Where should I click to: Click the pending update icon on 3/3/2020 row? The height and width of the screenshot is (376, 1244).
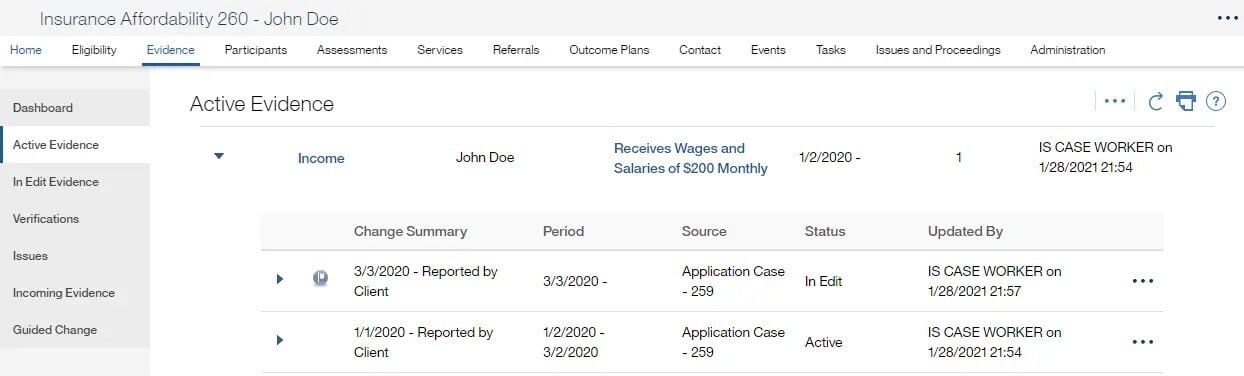[x=320, y=280]
